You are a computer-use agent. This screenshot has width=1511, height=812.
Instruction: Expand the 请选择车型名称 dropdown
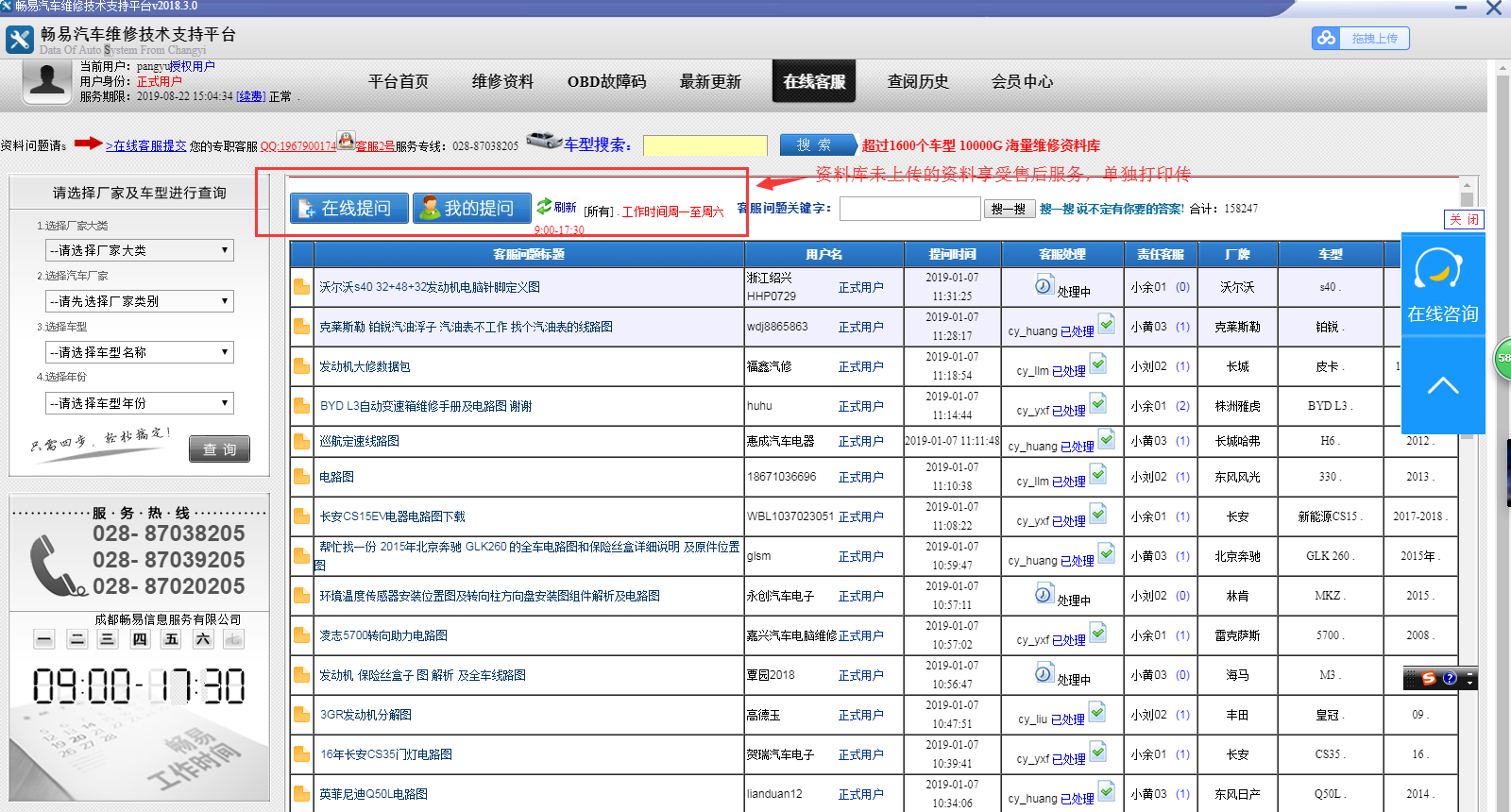coord(140,352)
